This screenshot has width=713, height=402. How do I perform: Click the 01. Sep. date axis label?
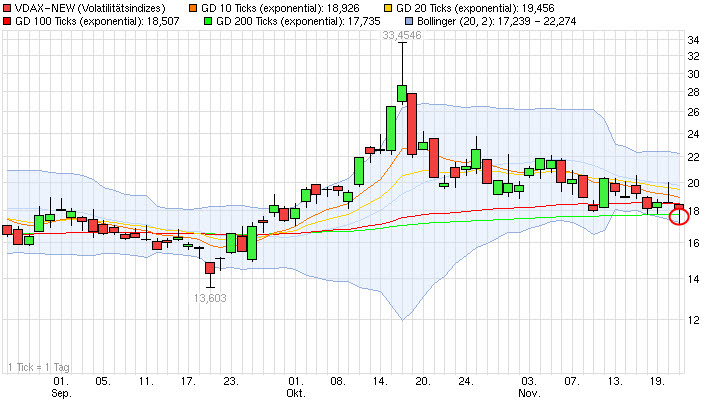[x=61, y=387]
